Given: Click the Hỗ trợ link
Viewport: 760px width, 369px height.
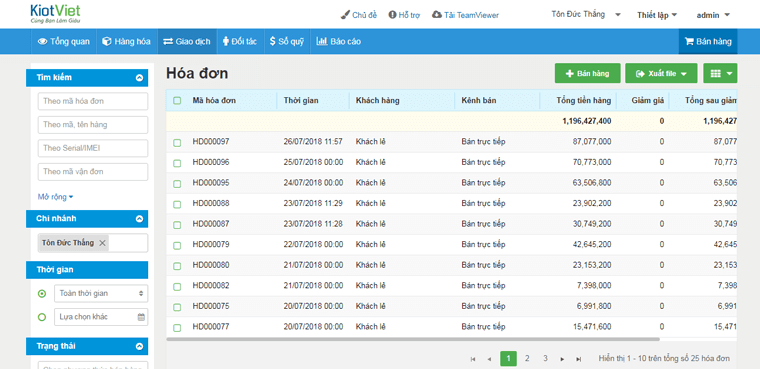Looking at the screenshot, I should (x=409, y=15).
